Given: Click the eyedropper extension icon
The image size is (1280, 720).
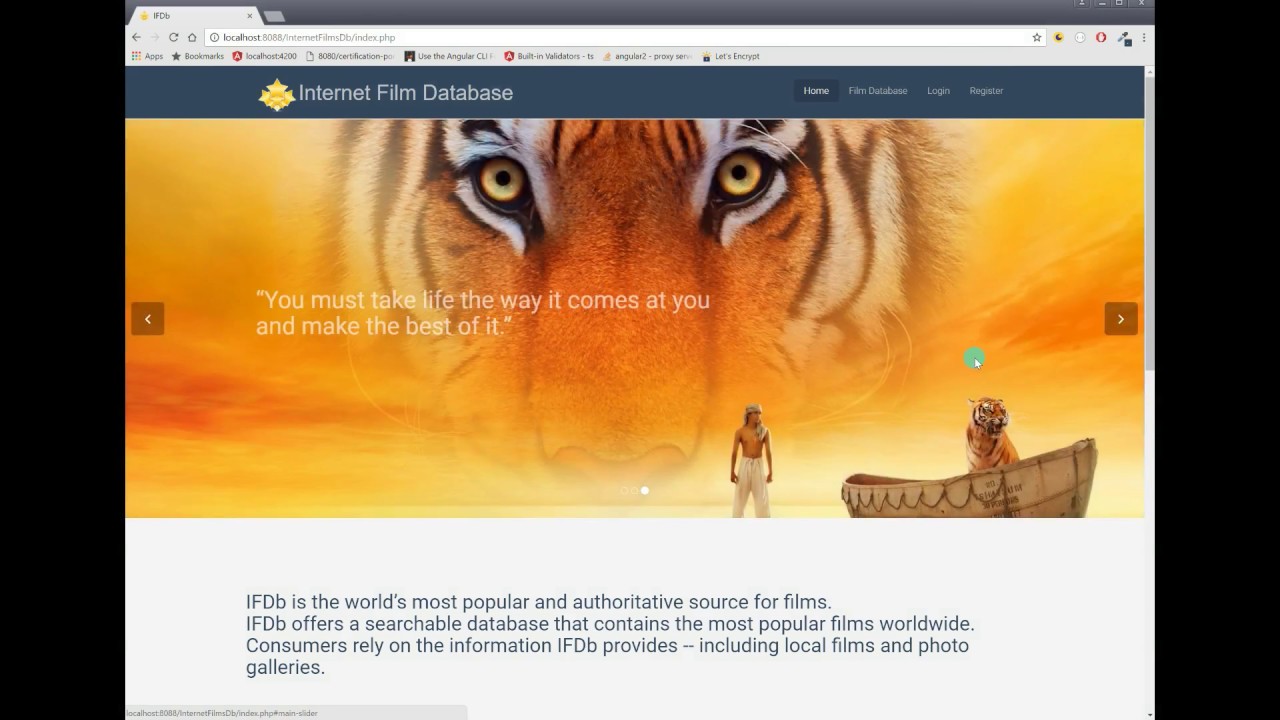Looking at the screenshot, I should 1124,38.
